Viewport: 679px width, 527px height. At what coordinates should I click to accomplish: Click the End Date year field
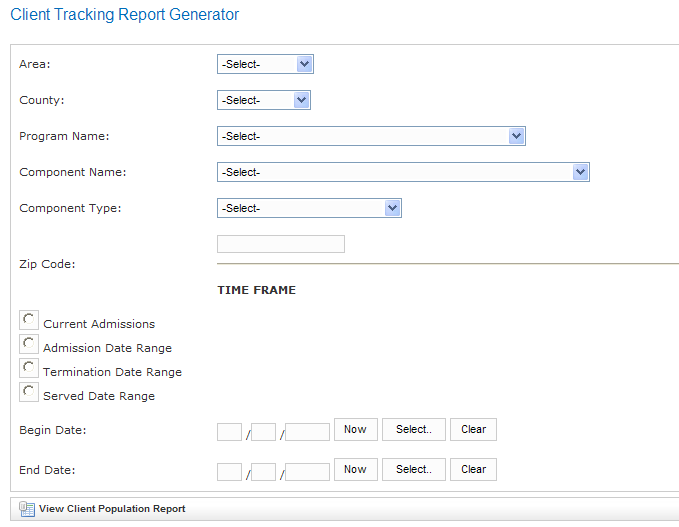click(307, 472)
